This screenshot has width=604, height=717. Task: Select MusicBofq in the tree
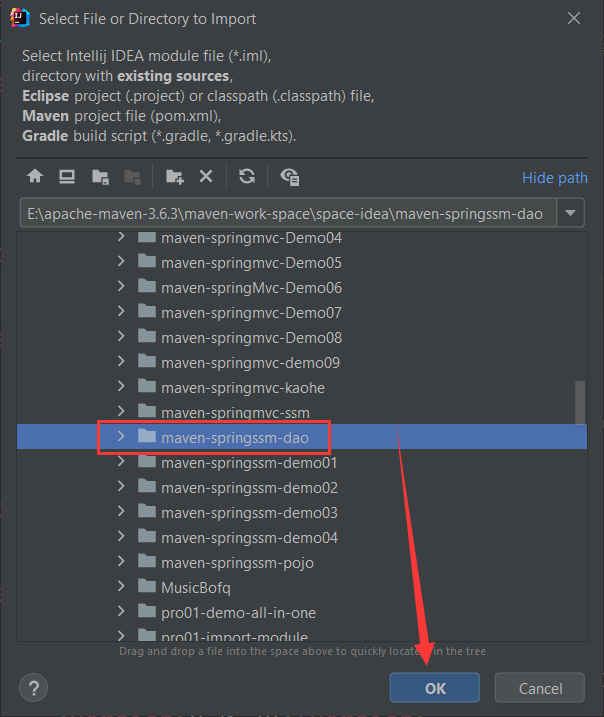click(x=196, y=588)
